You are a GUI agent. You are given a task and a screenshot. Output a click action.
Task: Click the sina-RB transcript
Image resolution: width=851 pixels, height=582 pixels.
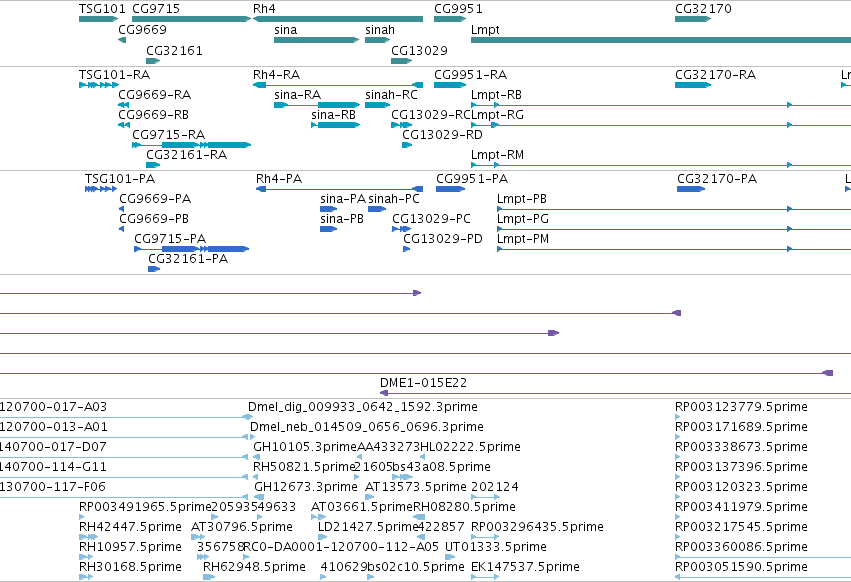335,125
